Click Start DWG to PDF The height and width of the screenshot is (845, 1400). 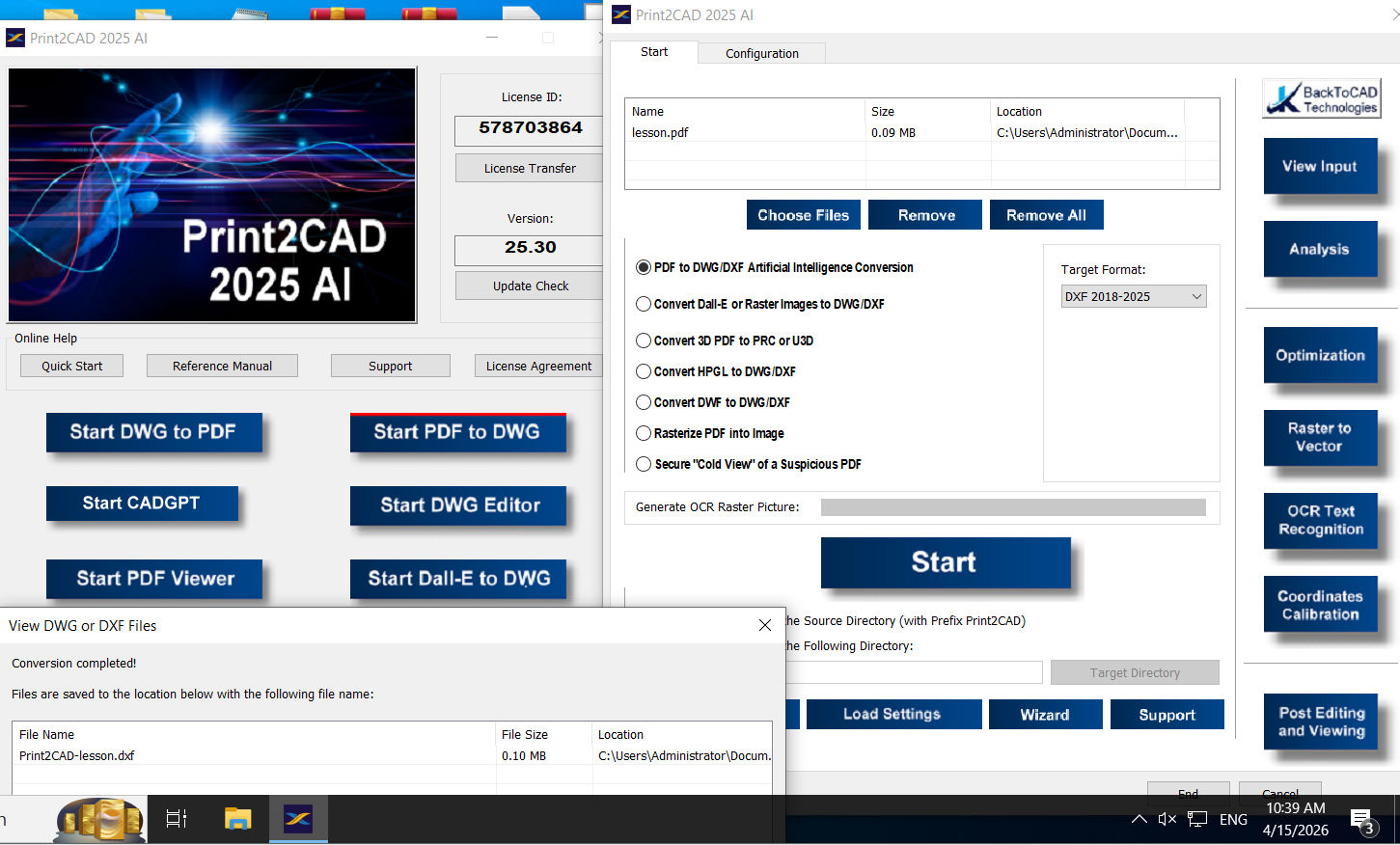[x=153, y=432]
